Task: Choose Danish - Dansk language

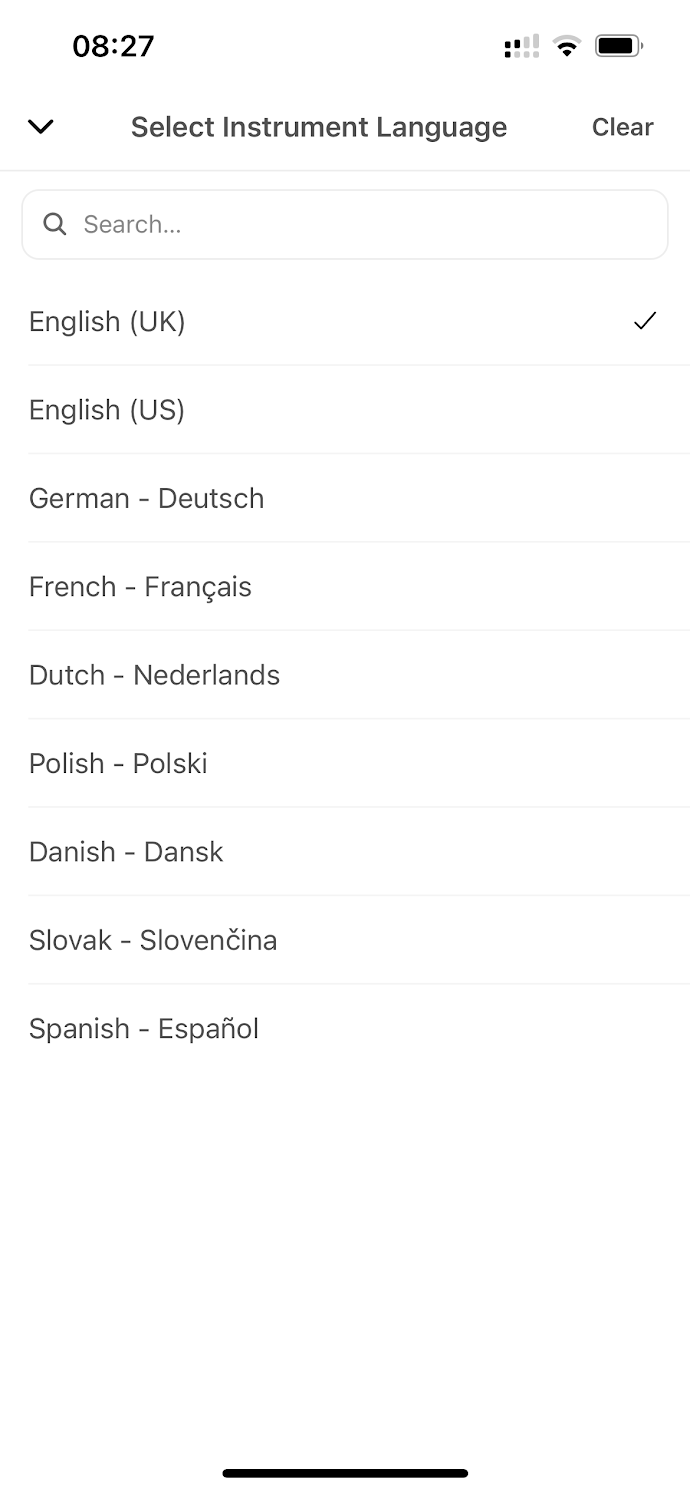Action: pyautogui.click(x=127, y=852)
